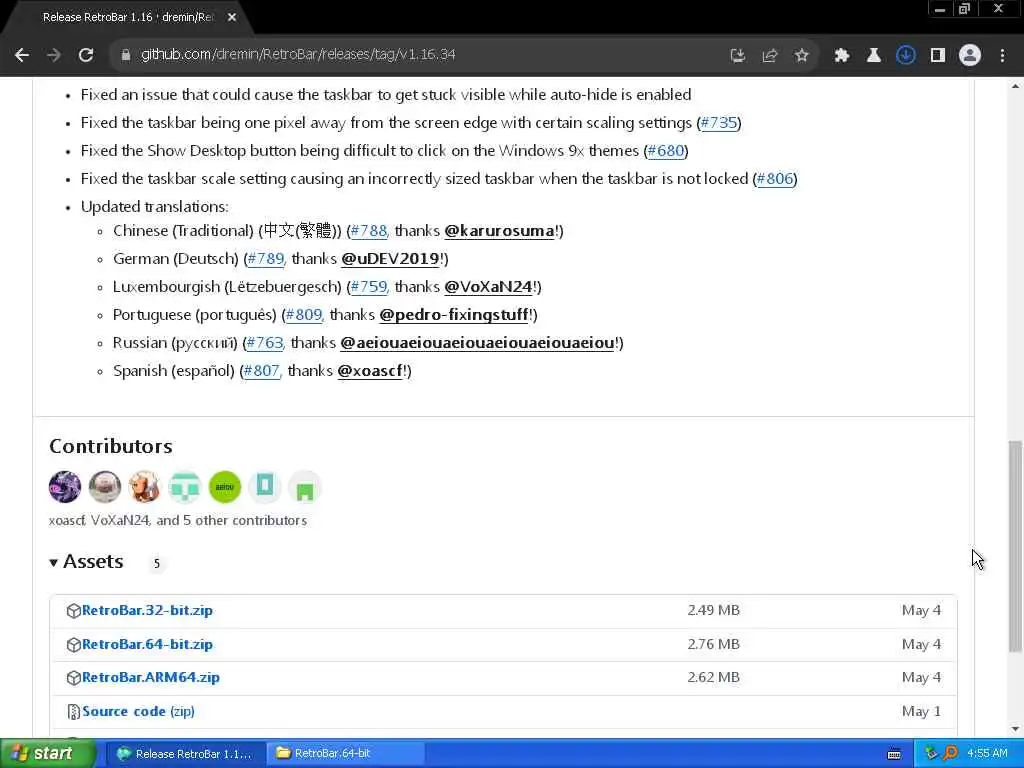Open pull request link #759
This screenshot has width=1024, height=768.
coord(369,287)
